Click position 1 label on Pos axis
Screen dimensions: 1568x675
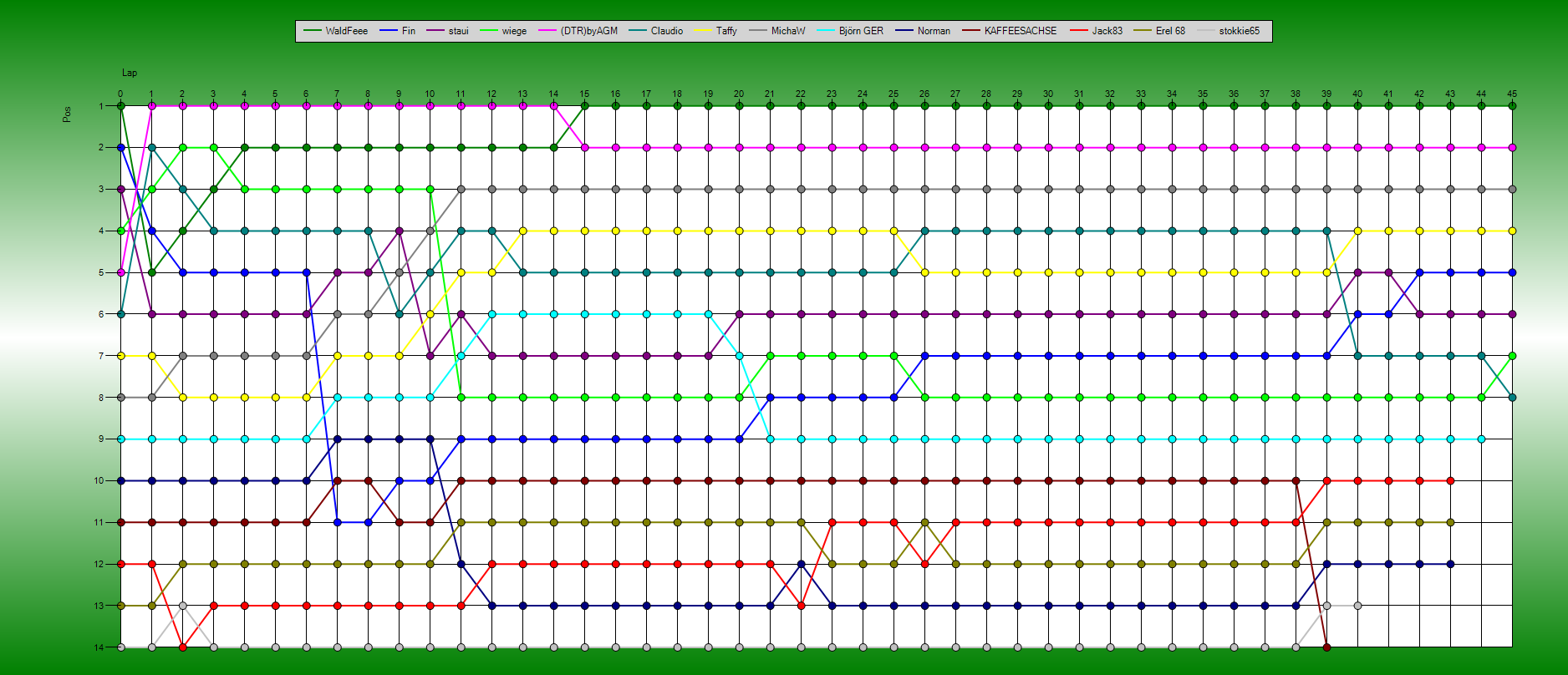point(101,106)
